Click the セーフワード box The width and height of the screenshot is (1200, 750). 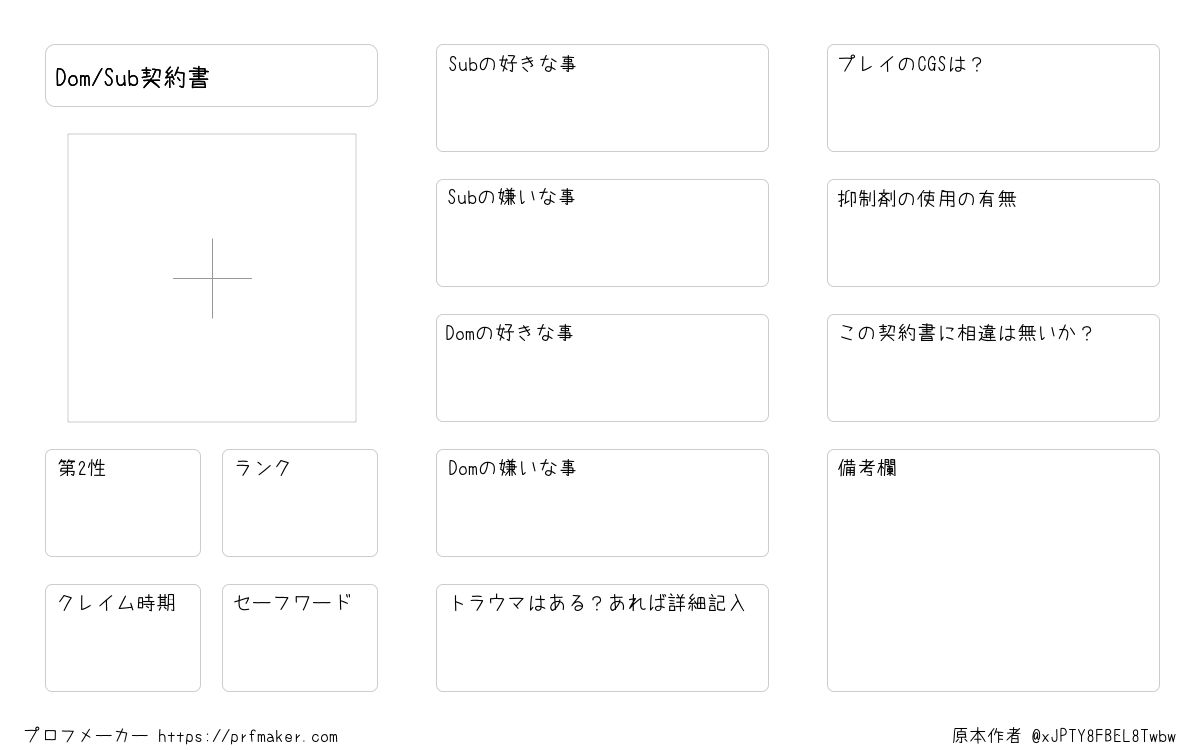[x=300, y=638]
